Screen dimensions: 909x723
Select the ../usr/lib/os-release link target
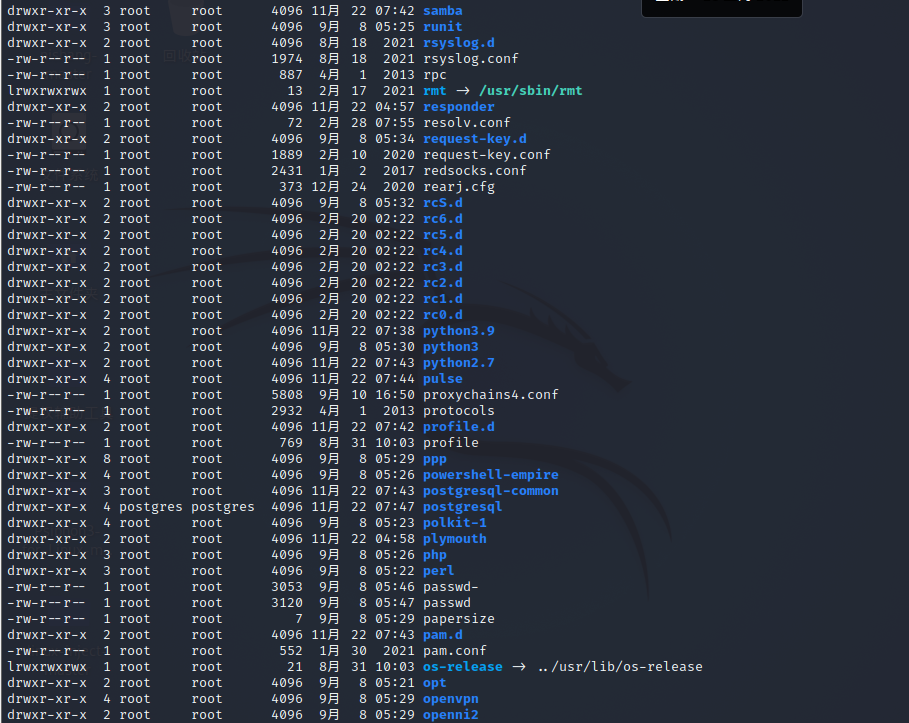click(620, 667)
